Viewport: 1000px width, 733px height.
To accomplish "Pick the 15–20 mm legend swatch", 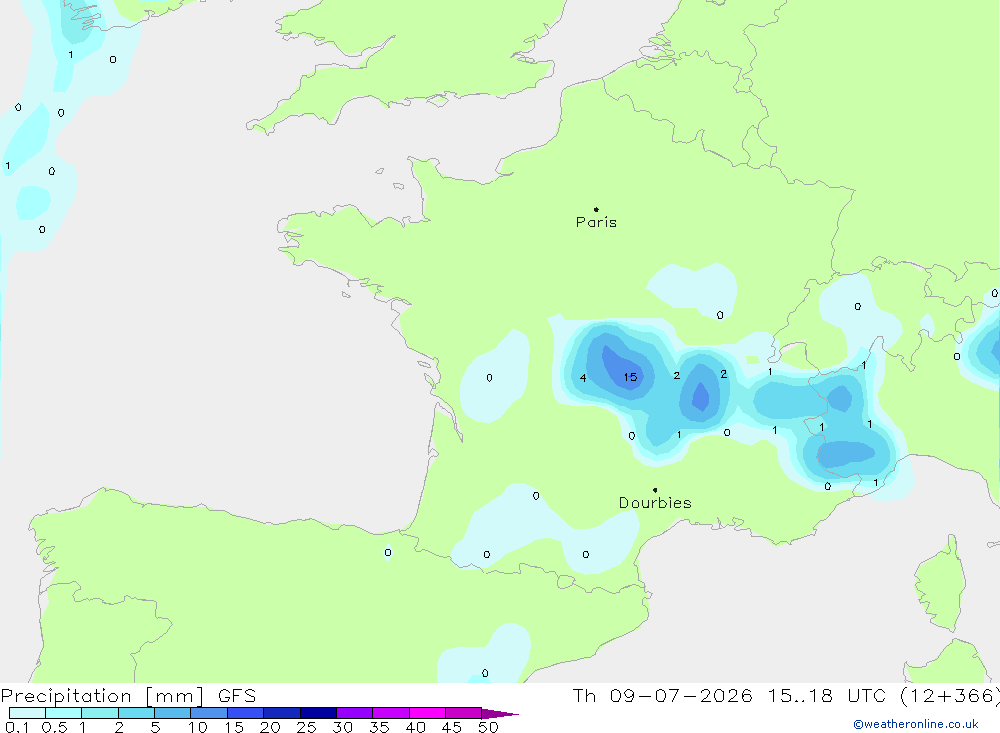I will click(x=246, y=713).
